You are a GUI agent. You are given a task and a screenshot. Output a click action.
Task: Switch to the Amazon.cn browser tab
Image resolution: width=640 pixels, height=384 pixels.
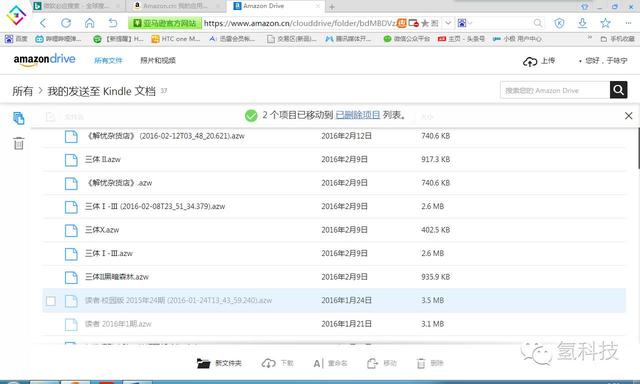click(176, 6)
